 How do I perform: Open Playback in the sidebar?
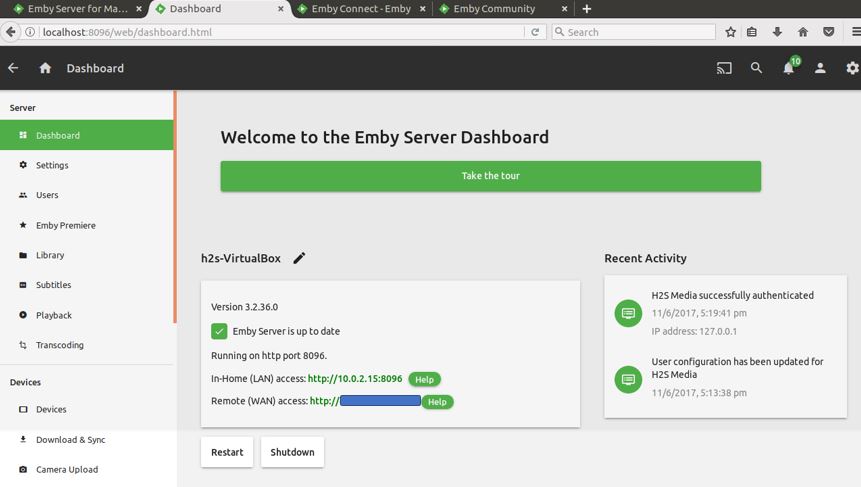pos(87,315)
